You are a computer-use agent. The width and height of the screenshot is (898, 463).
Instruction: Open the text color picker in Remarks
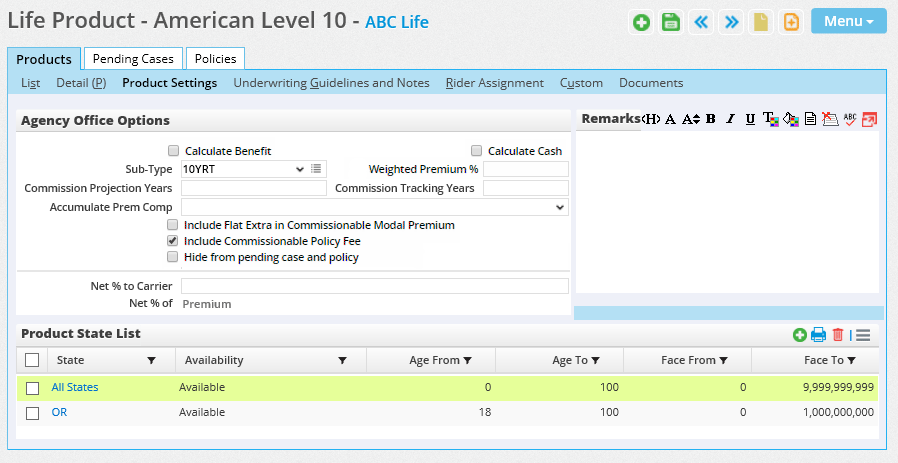(x=771, y=119)
